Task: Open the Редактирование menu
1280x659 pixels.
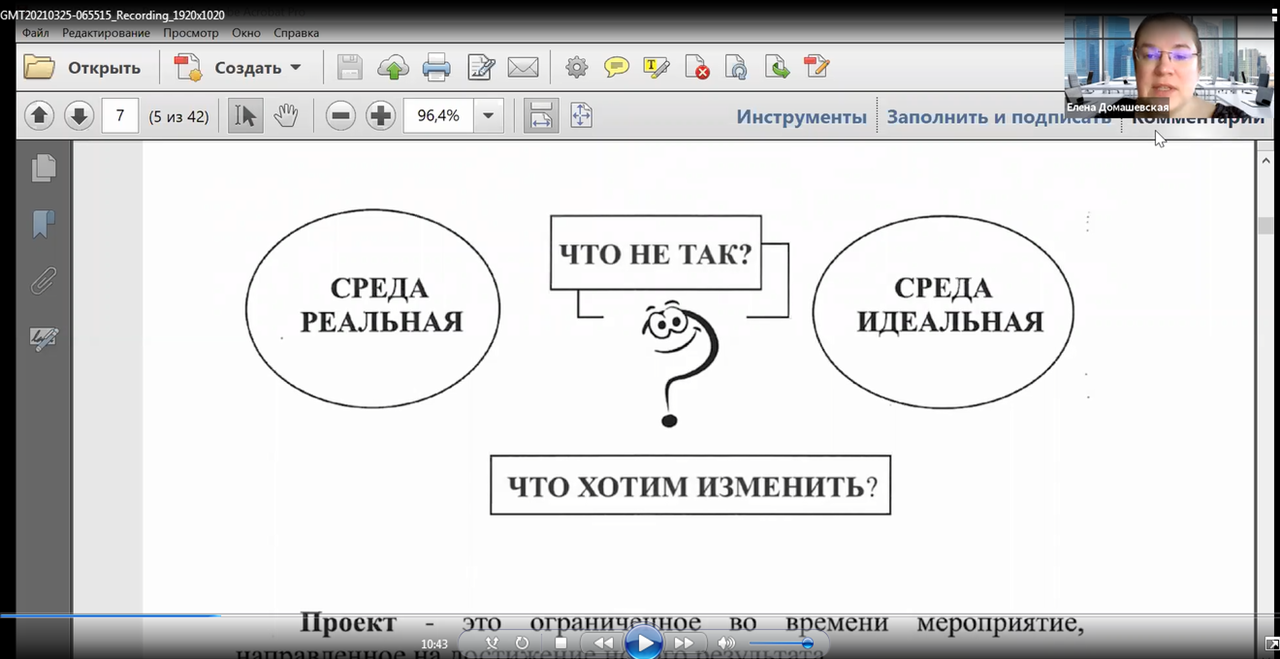Action: pos(106,33)
